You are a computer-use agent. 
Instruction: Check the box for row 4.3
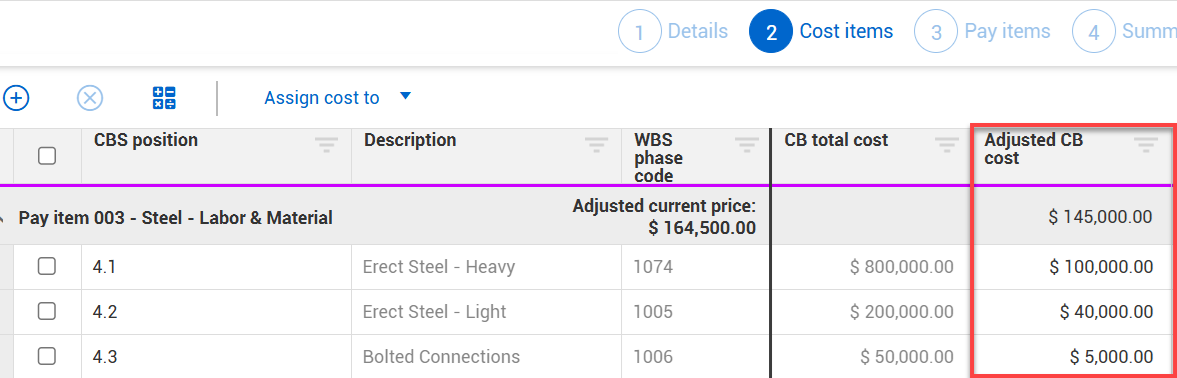pos(47,356)
